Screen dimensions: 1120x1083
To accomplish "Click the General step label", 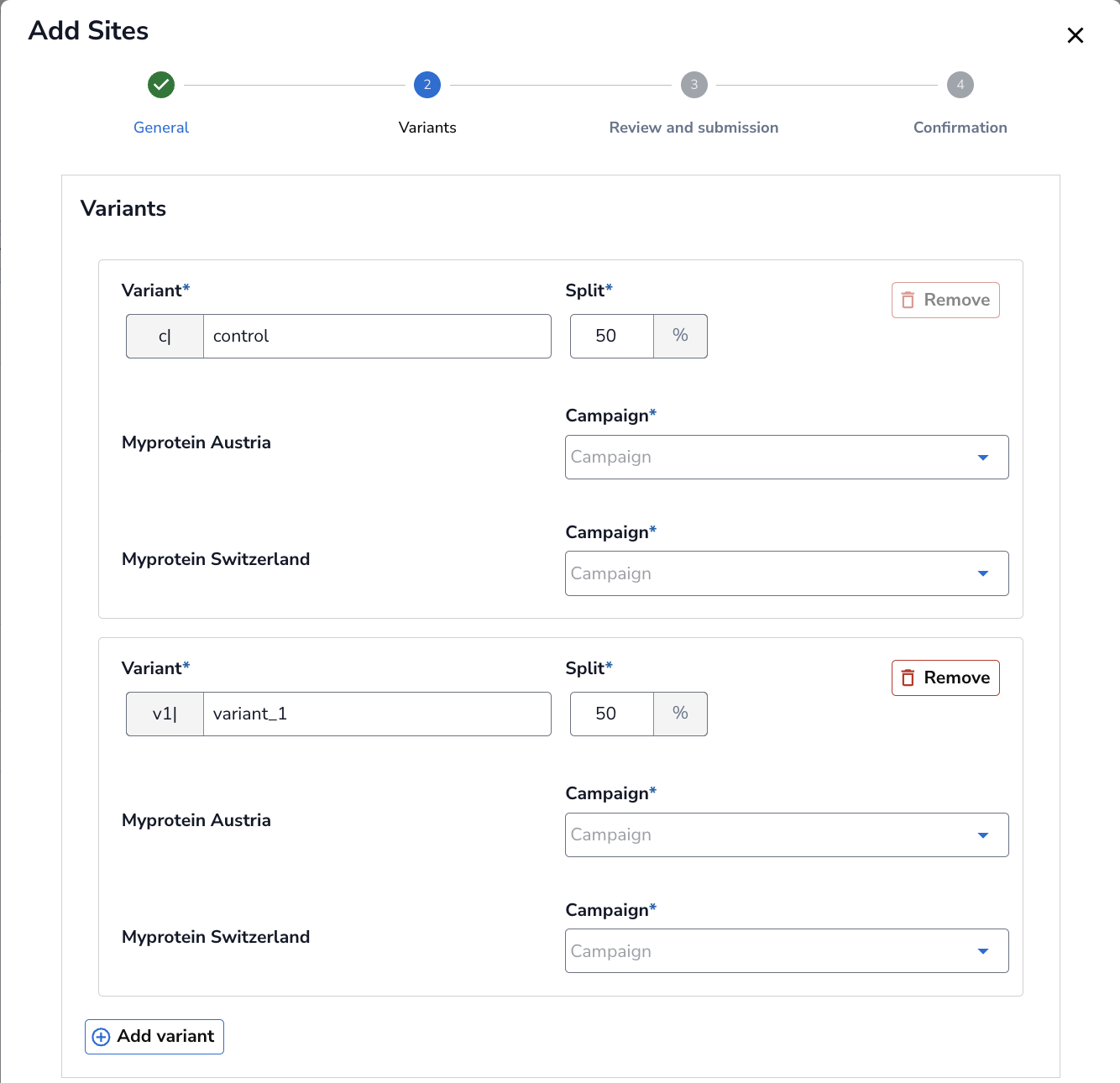I will tap(161, 128).
